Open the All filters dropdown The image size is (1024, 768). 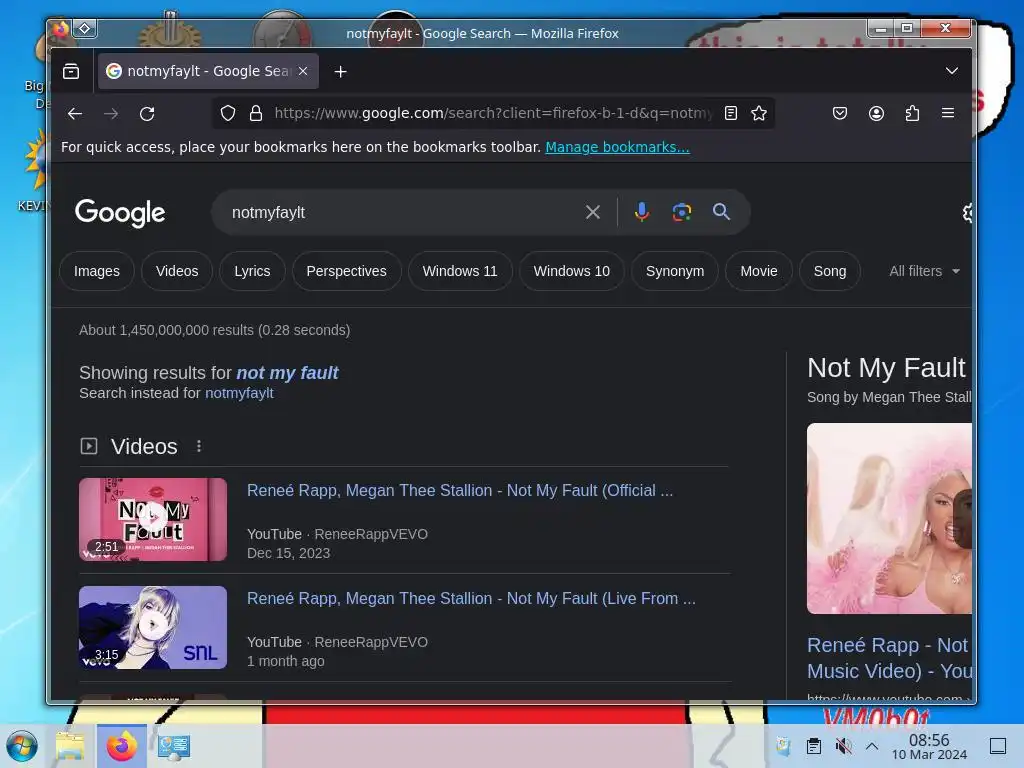click(x=924, y=271)
